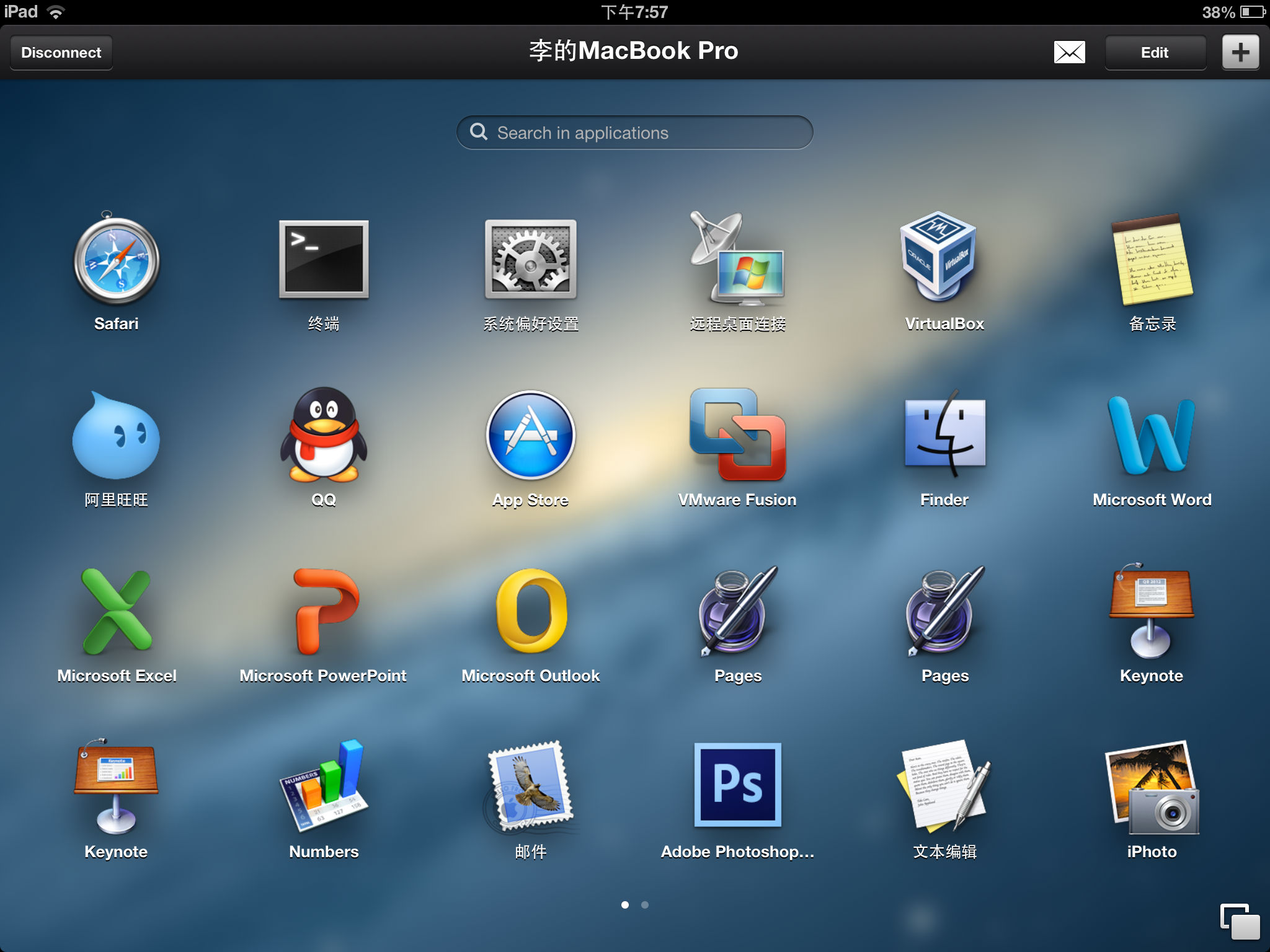This screenshot has width=1270, height=952.
Task: Launch the Finder icon
Action: [944, 435]
